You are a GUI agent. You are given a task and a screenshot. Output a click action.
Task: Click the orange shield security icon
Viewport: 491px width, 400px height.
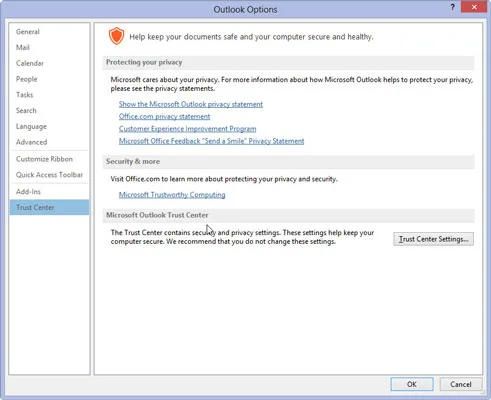point(116,36)
